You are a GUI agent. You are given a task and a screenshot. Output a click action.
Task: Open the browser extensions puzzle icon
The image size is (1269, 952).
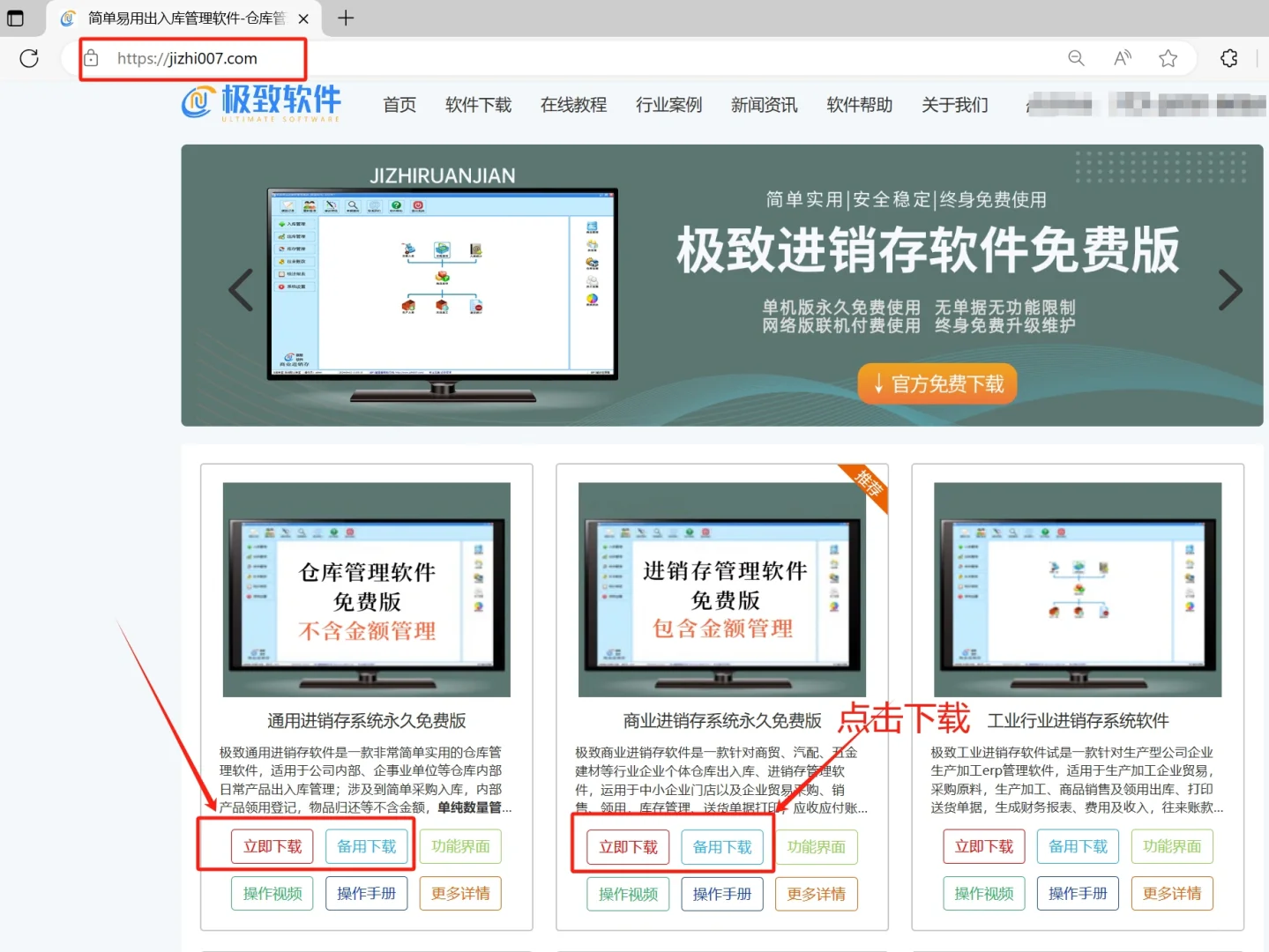pos(1228,58)
